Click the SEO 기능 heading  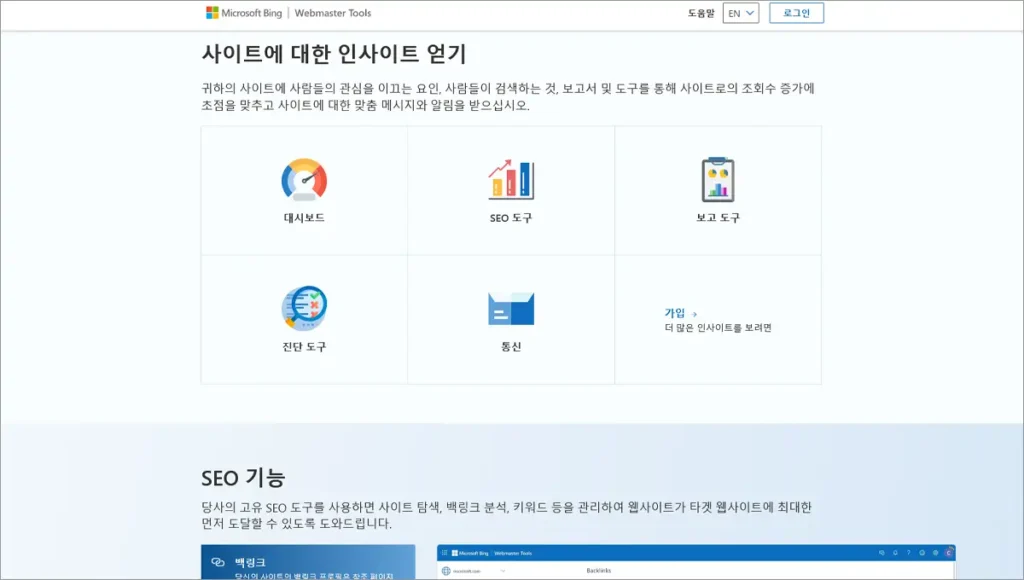pos(243,477)
